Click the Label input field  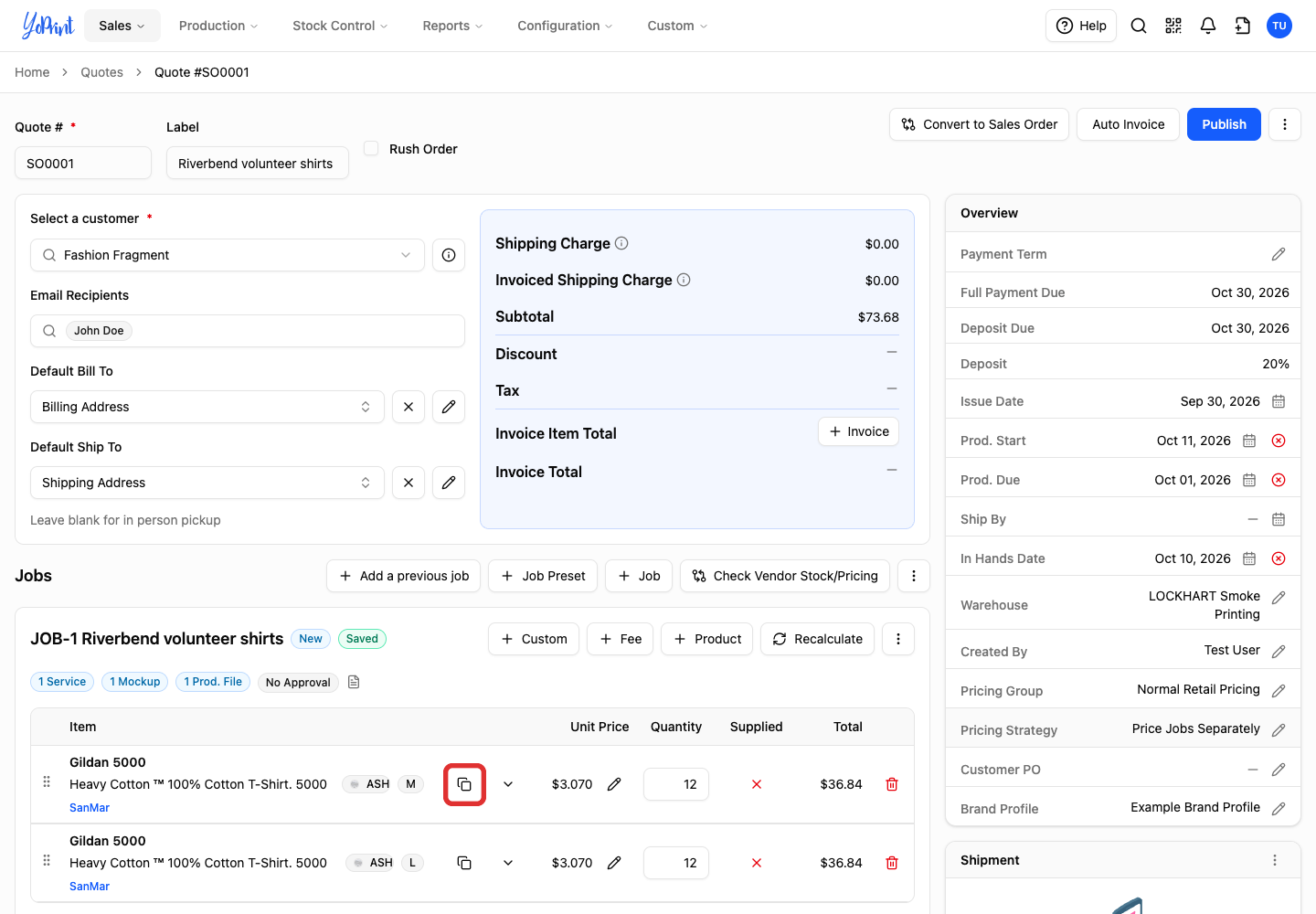pos(258,163)
